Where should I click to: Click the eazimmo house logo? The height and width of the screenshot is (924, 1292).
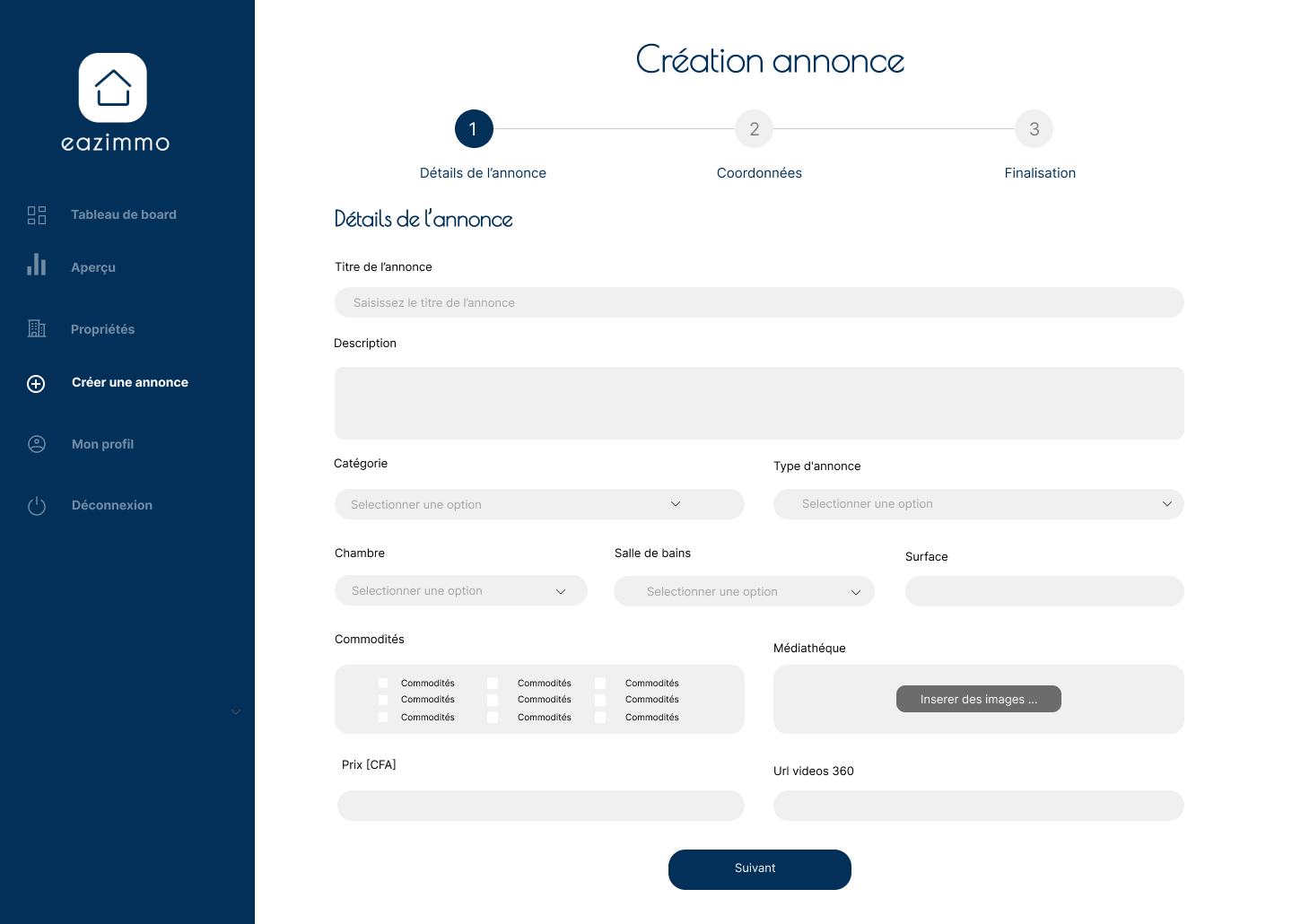pyautogui.click(x=113, y=88)
